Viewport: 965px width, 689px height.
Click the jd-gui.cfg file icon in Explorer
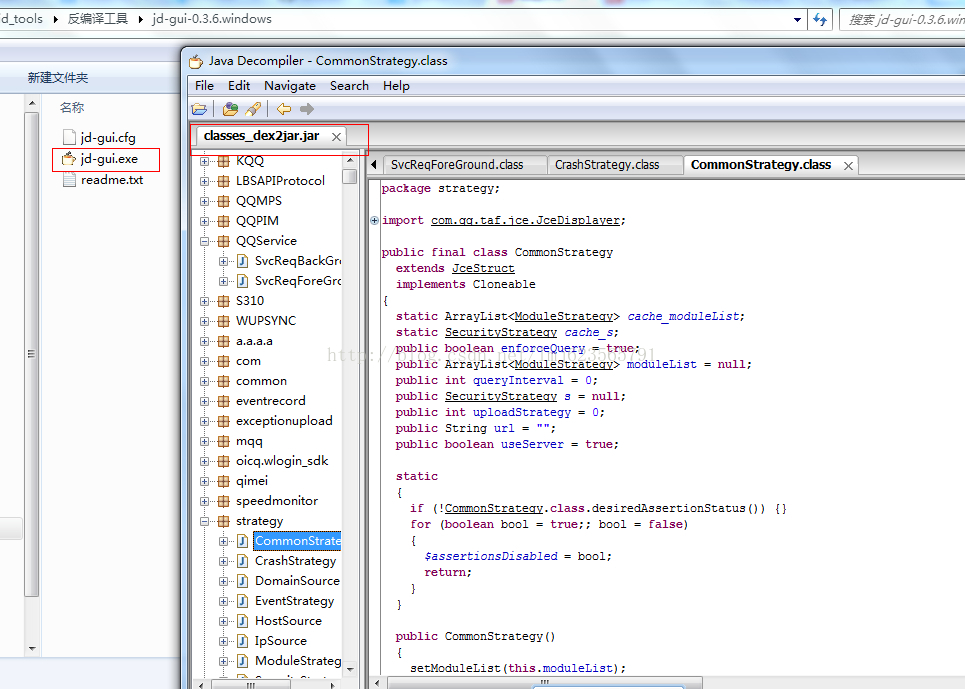(x=69, y=137)
